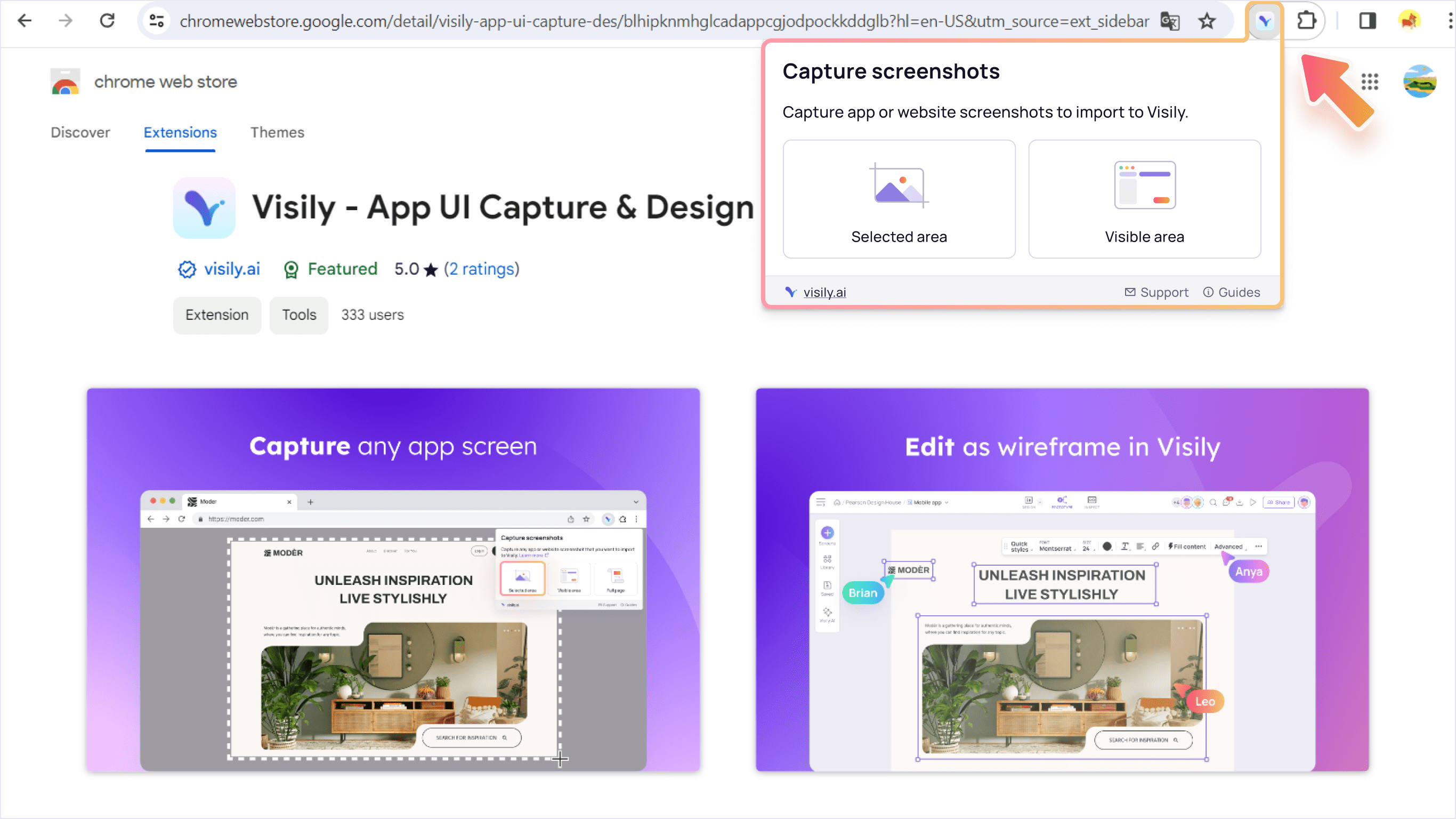The width and height of the screenshot is (1456, 819).
Task: Click the translate page icon
Action: click(x=1169, y=21)
